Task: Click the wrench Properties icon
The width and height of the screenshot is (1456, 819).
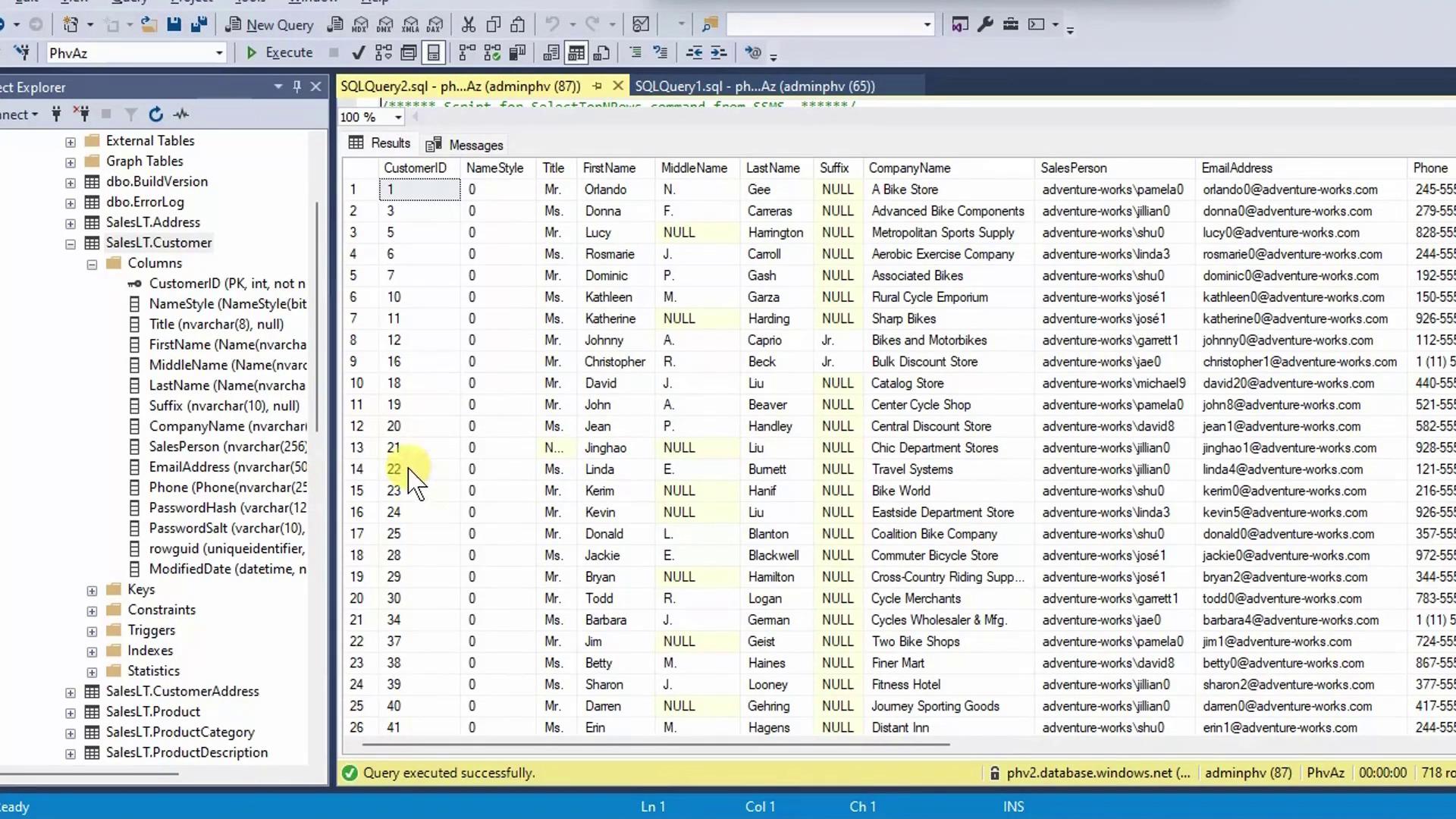Action: tap(985, 25)
